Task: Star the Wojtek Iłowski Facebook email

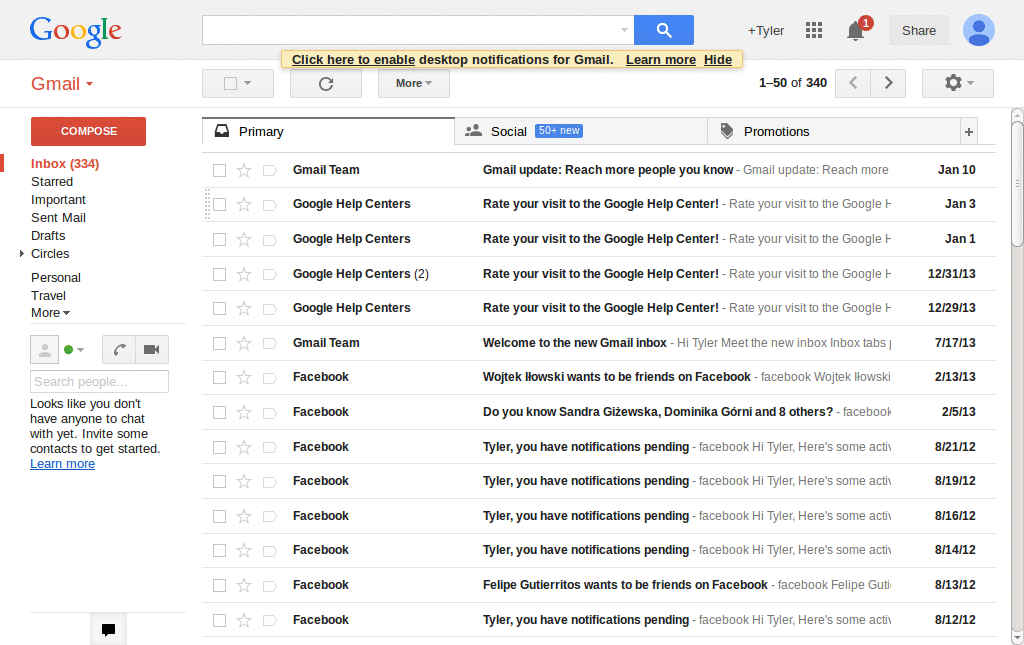Action: pyautogui.click(x=244, y=377)
